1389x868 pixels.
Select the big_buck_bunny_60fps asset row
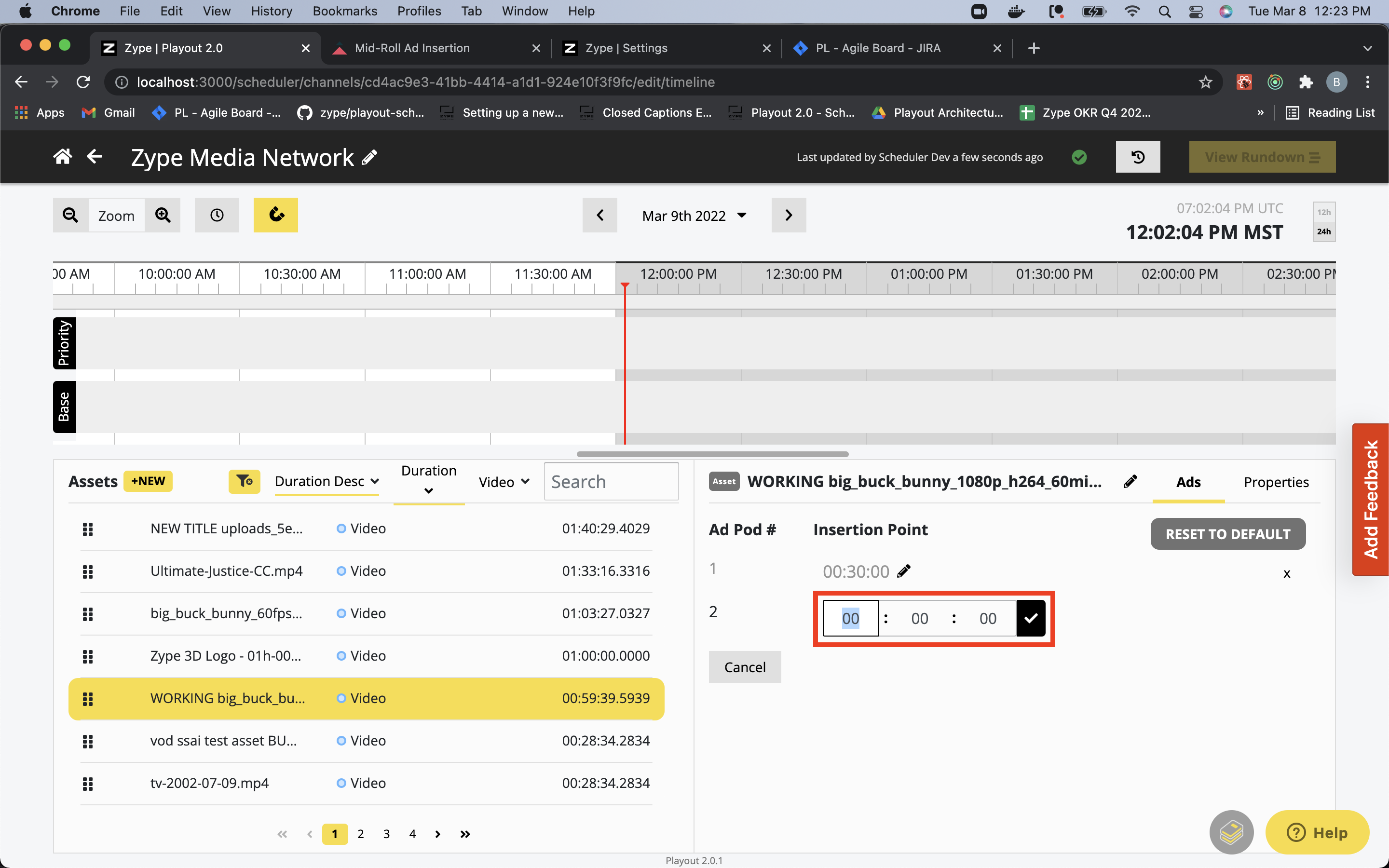pos(366,614)
